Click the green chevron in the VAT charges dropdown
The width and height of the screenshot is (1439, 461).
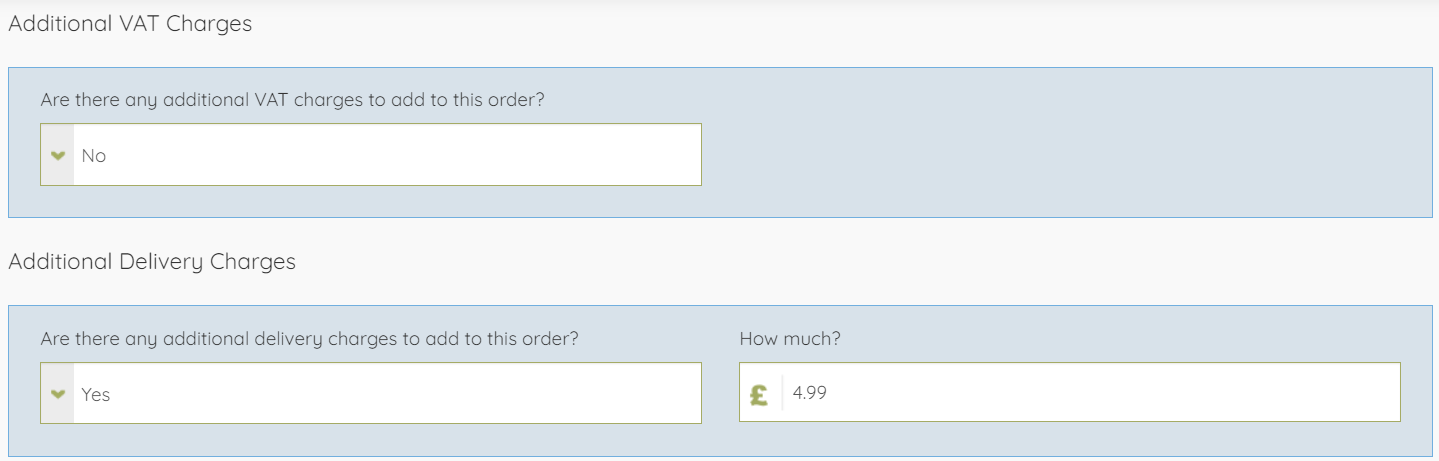pos(58,155)
